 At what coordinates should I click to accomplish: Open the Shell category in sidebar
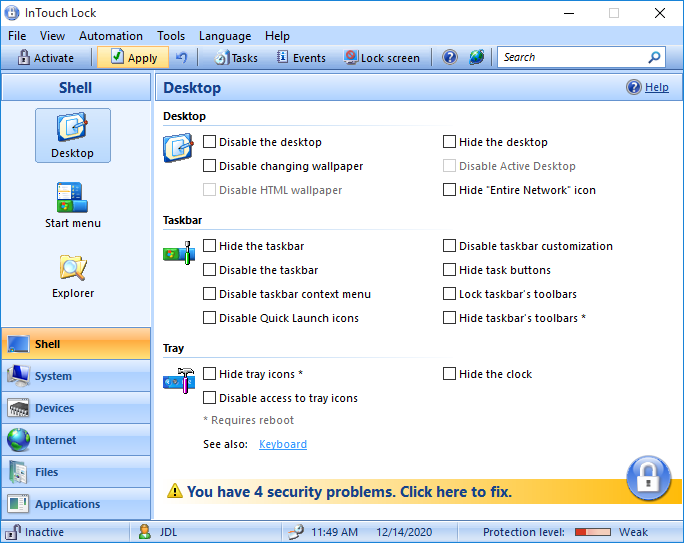click(76, 344)
